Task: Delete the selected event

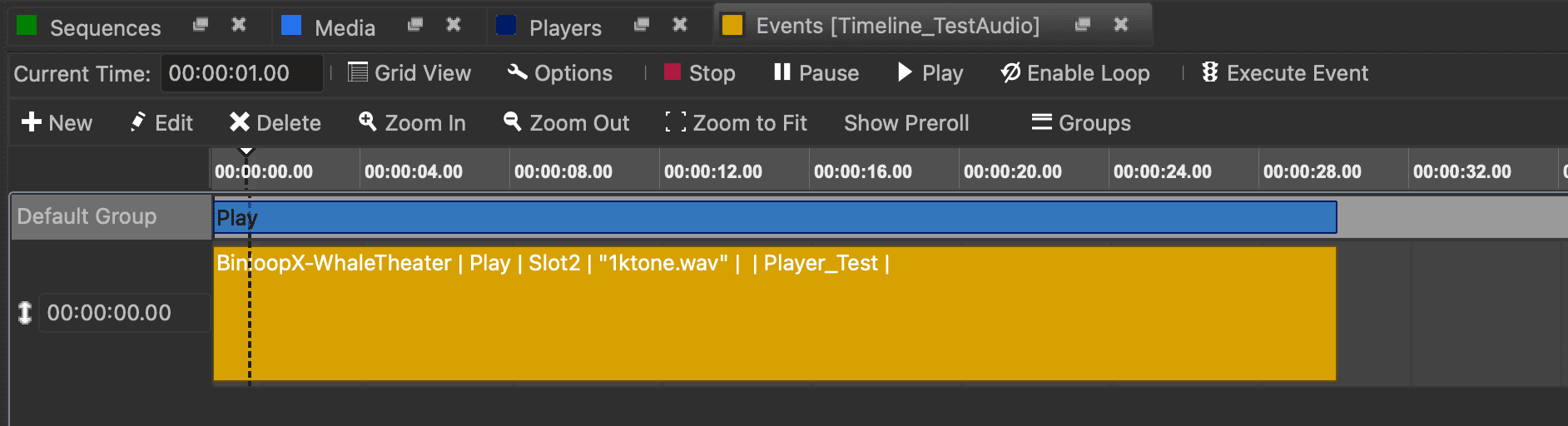Action: (275, 123)
